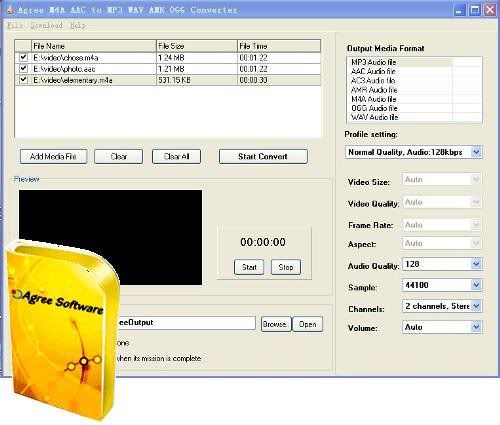Uncheck the E:\video\photo.aac file checkbox
500x425 pixels.
[23, 69]
